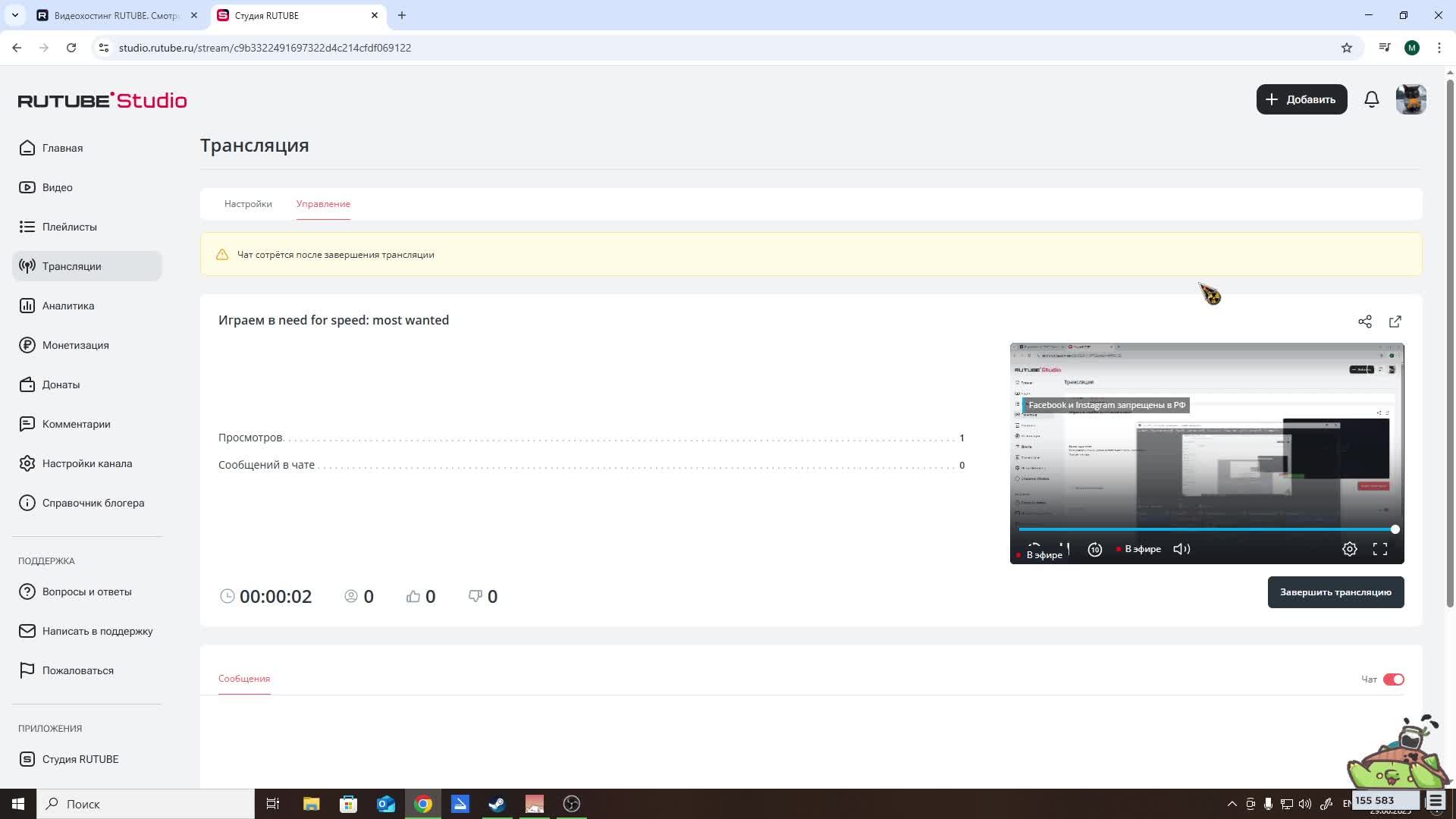
Task: Open Outlook from the taskbar
Action: tap(386, 804)
